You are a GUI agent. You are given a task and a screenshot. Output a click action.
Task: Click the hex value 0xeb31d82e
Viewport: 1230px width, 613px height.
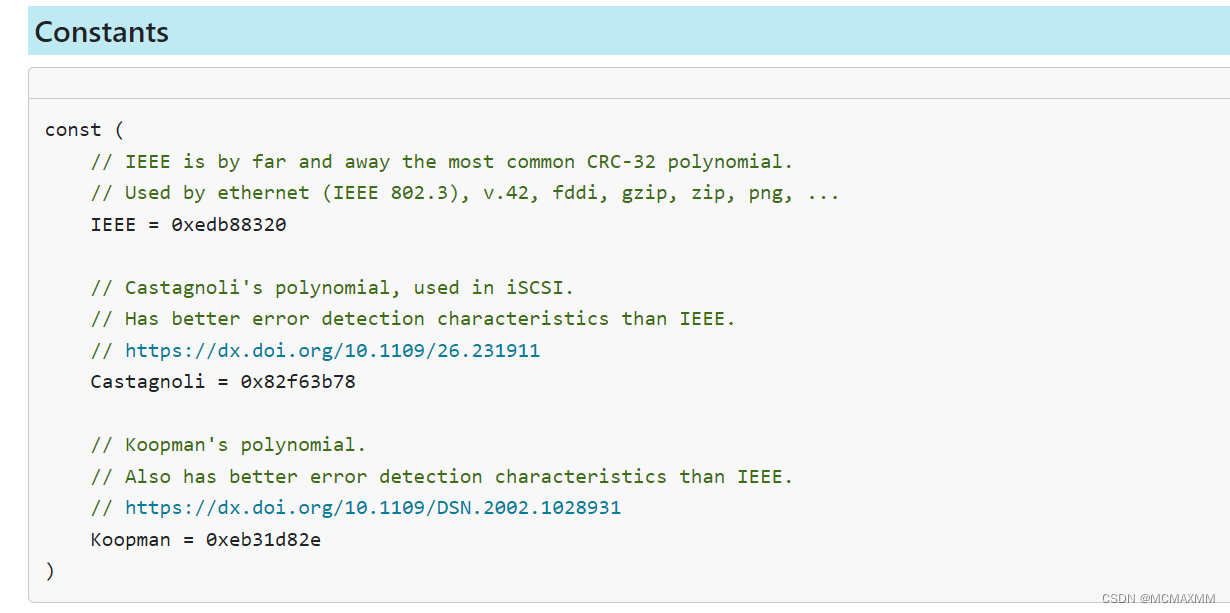coord(263,540)
